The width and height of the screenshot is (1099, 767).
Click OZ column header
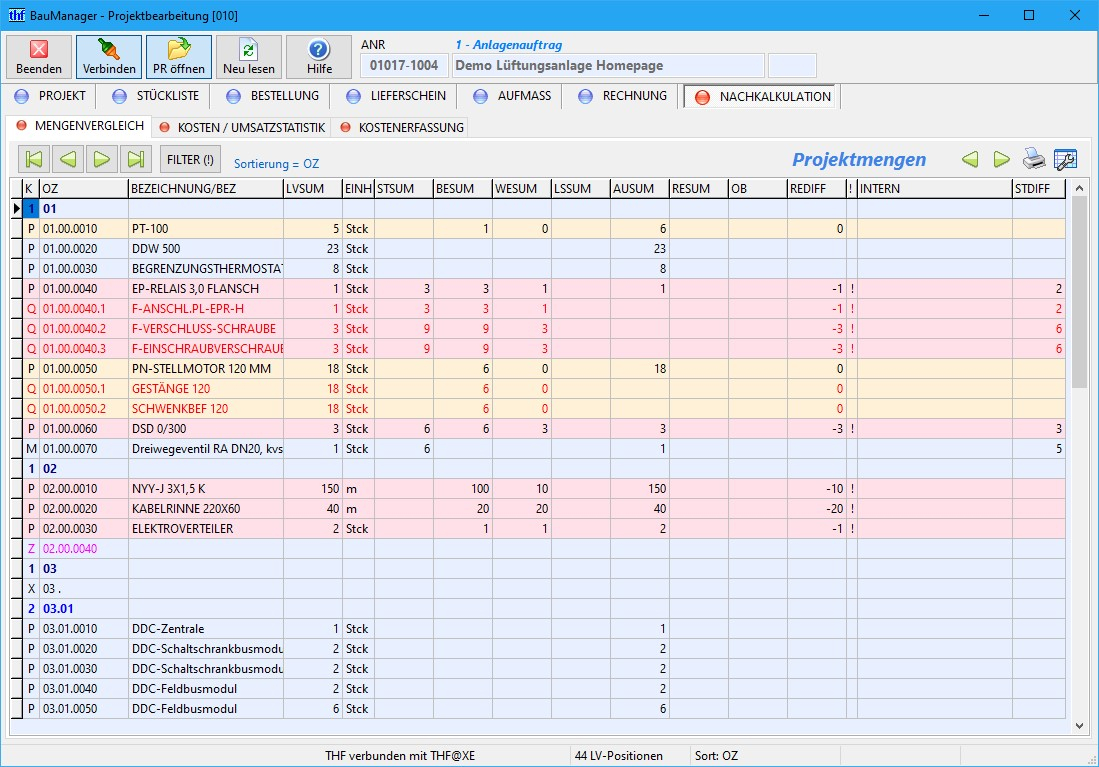coord(83,189)
